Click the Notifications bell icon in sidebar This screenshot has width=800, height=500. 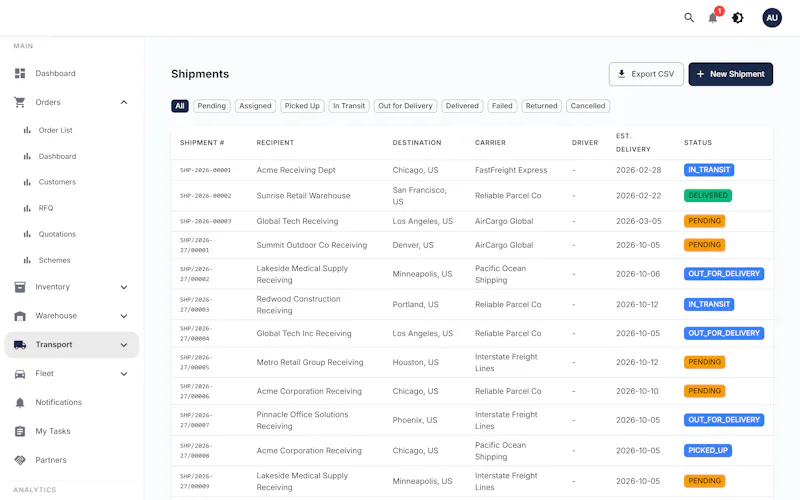point(20,403)
